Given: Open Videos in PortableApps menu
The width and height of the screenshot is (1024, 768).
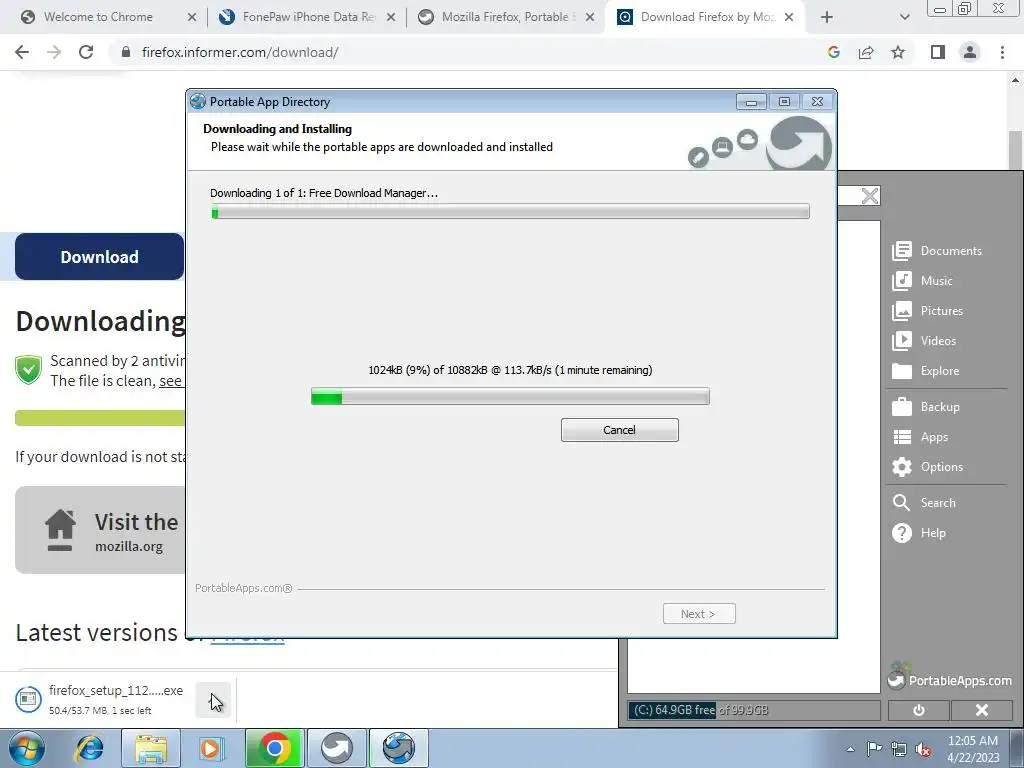Looking at the screenshot, I should click(924, 341).
